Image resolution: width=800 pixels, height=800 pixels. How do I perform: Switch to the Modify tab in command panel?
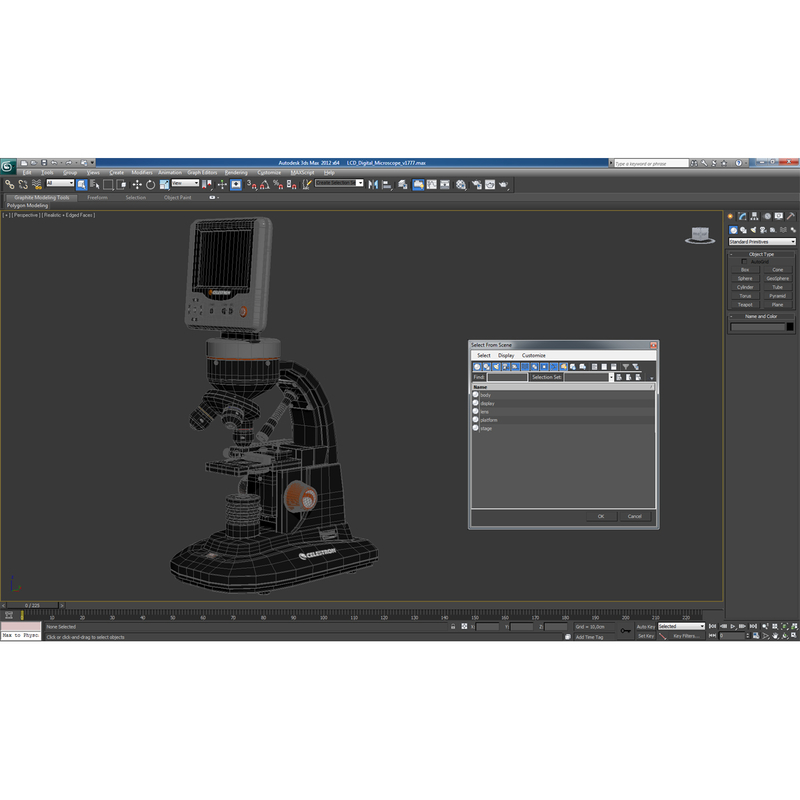[x=742, y=216]
